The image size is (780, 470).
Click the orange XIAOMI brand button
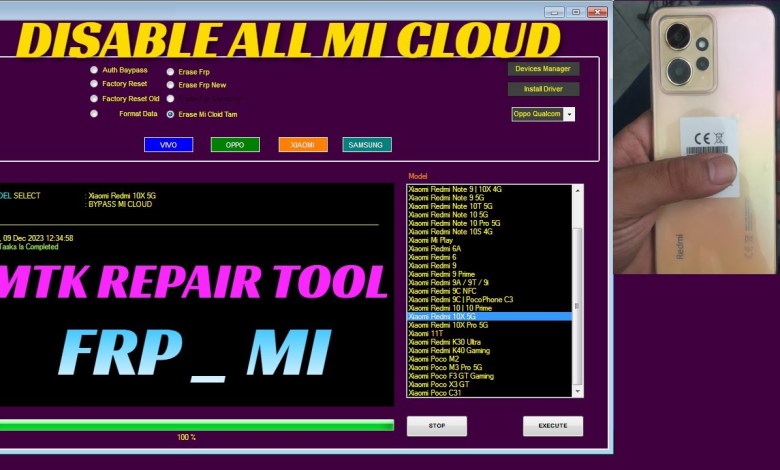[x=303, y=145]
